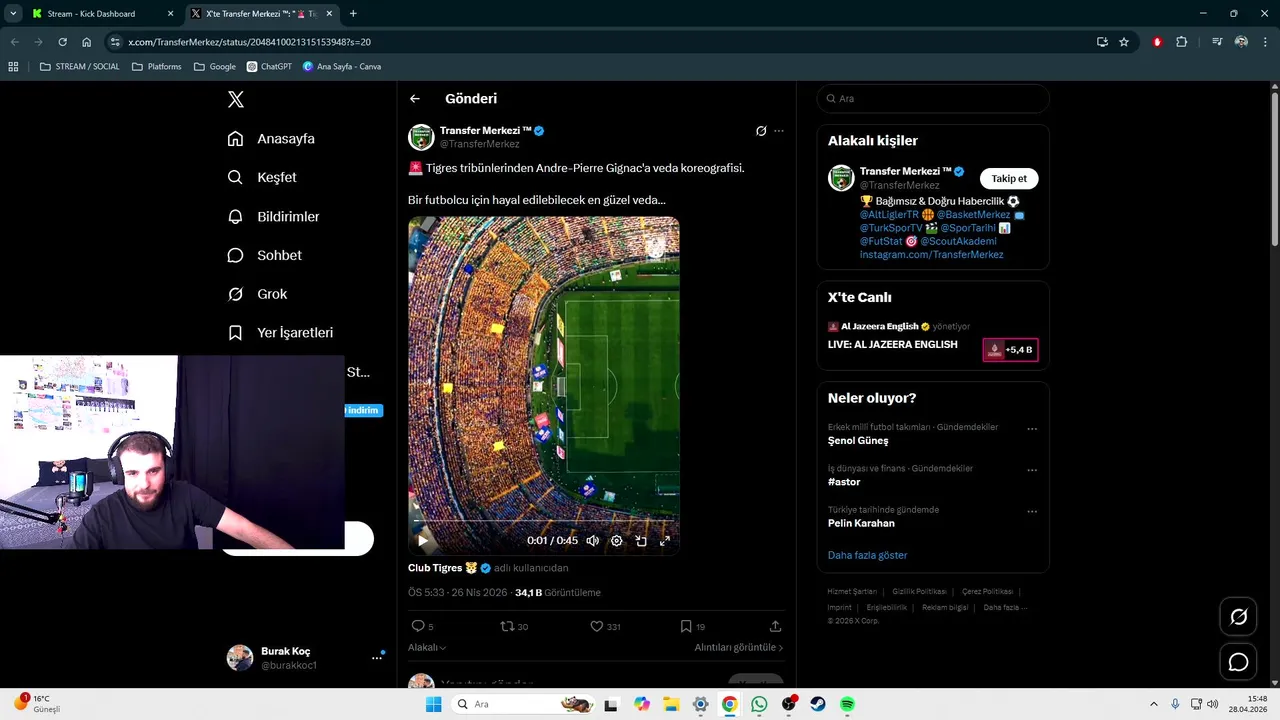Image resolution: width=1280 pixels, height=720 pixels.
Task: Open Pelin Karahan trend
Action: click(861, 523)
